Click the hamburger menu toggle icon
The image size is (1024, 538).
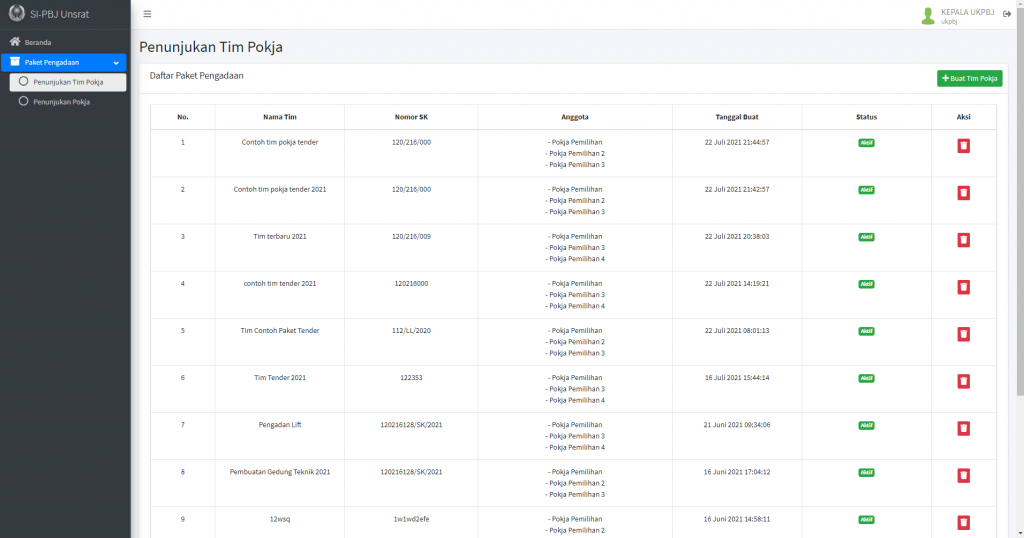tap(147, 14)
